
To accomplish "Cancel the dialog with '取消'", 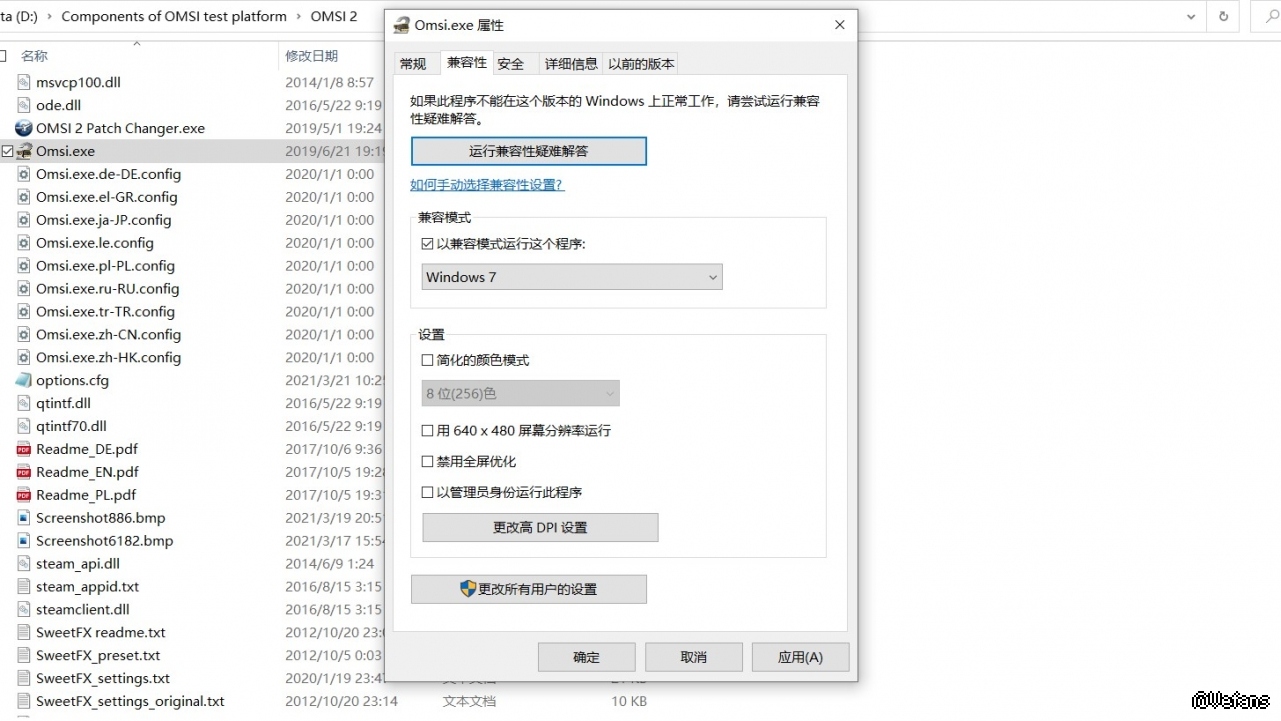I will (x=694, y=657).
